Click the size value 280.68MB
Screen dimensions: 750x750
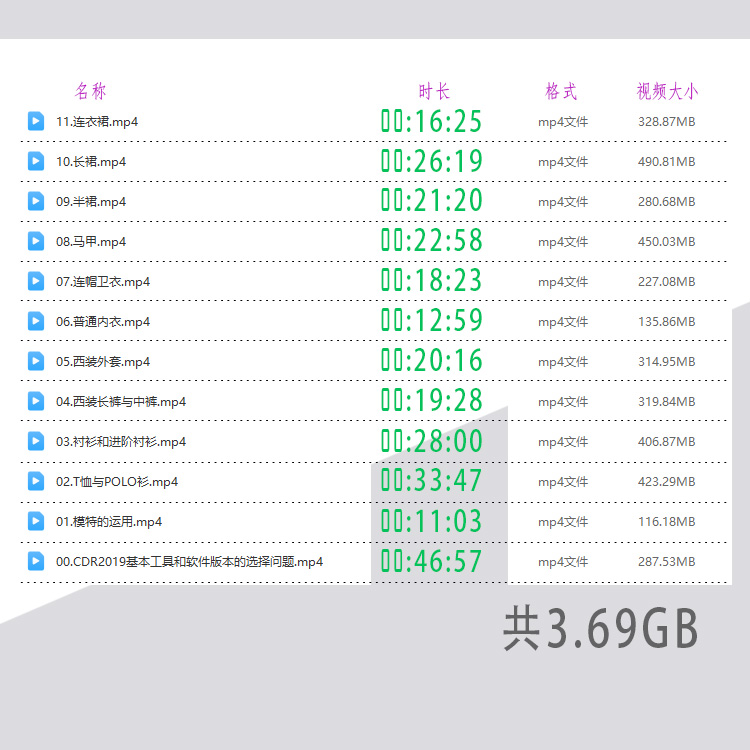[667, 202]
